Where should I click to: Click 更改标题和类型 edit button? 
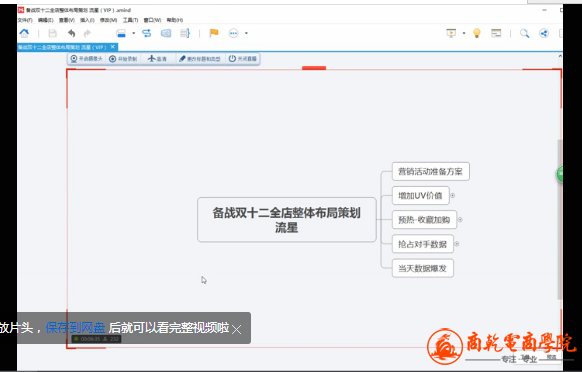coord(200,59)
